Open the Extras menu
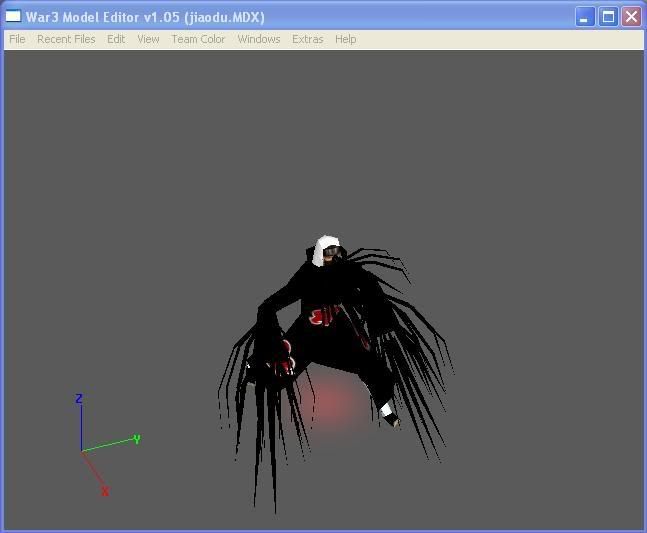The image size is (647, 533). click(307, 39)
